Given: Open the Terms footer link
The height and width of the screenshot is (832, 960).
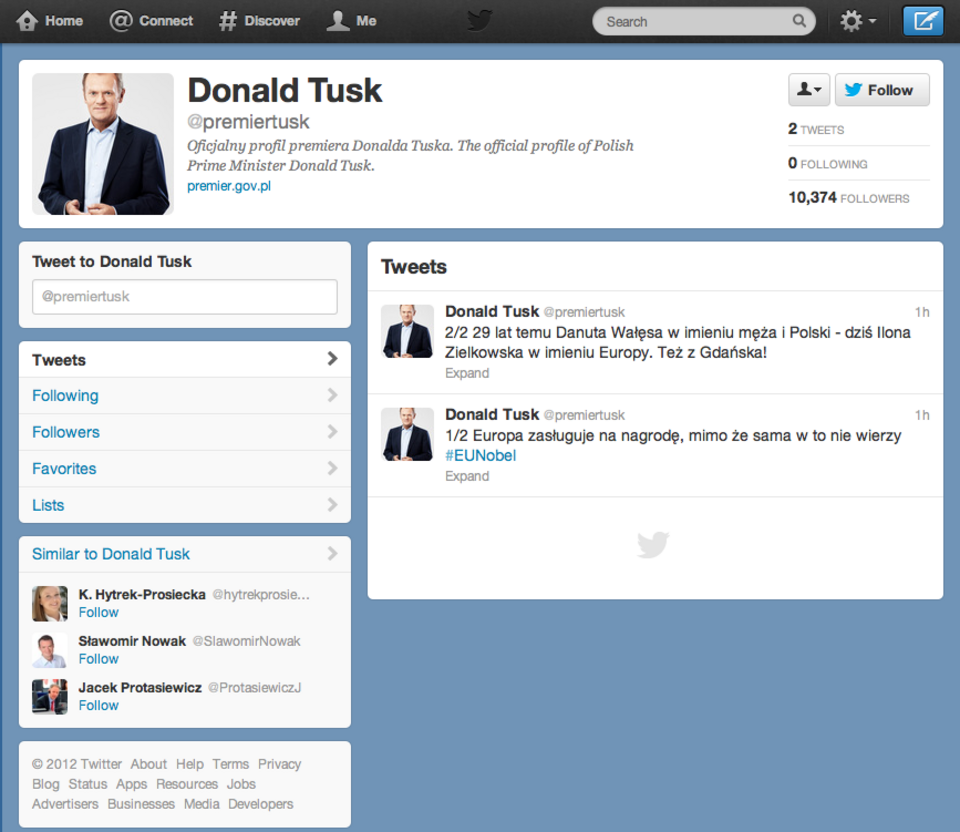Looking at the screenshot, I should [x=231, y=764].
